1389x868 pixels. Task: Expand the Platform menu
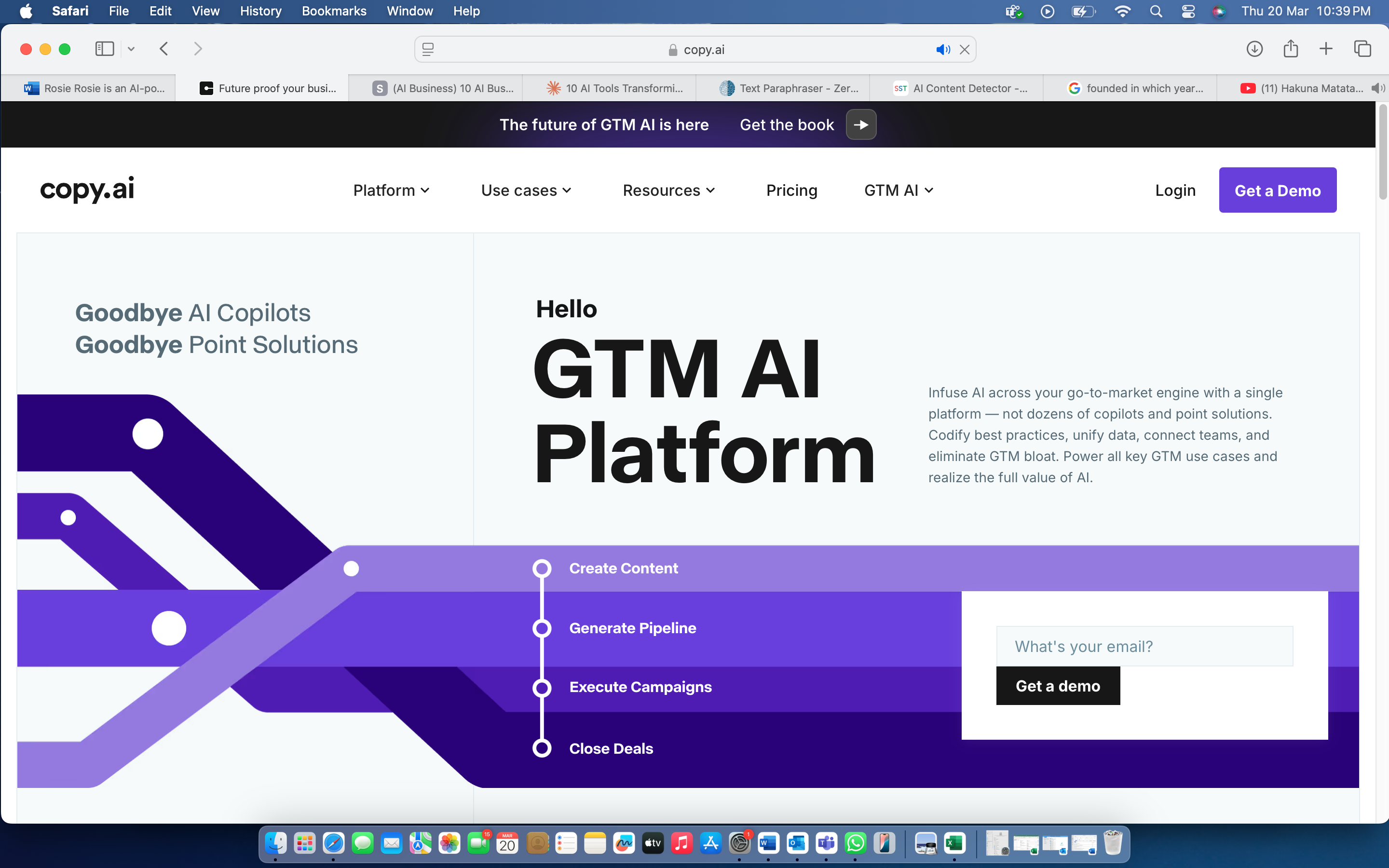point(391,190)
